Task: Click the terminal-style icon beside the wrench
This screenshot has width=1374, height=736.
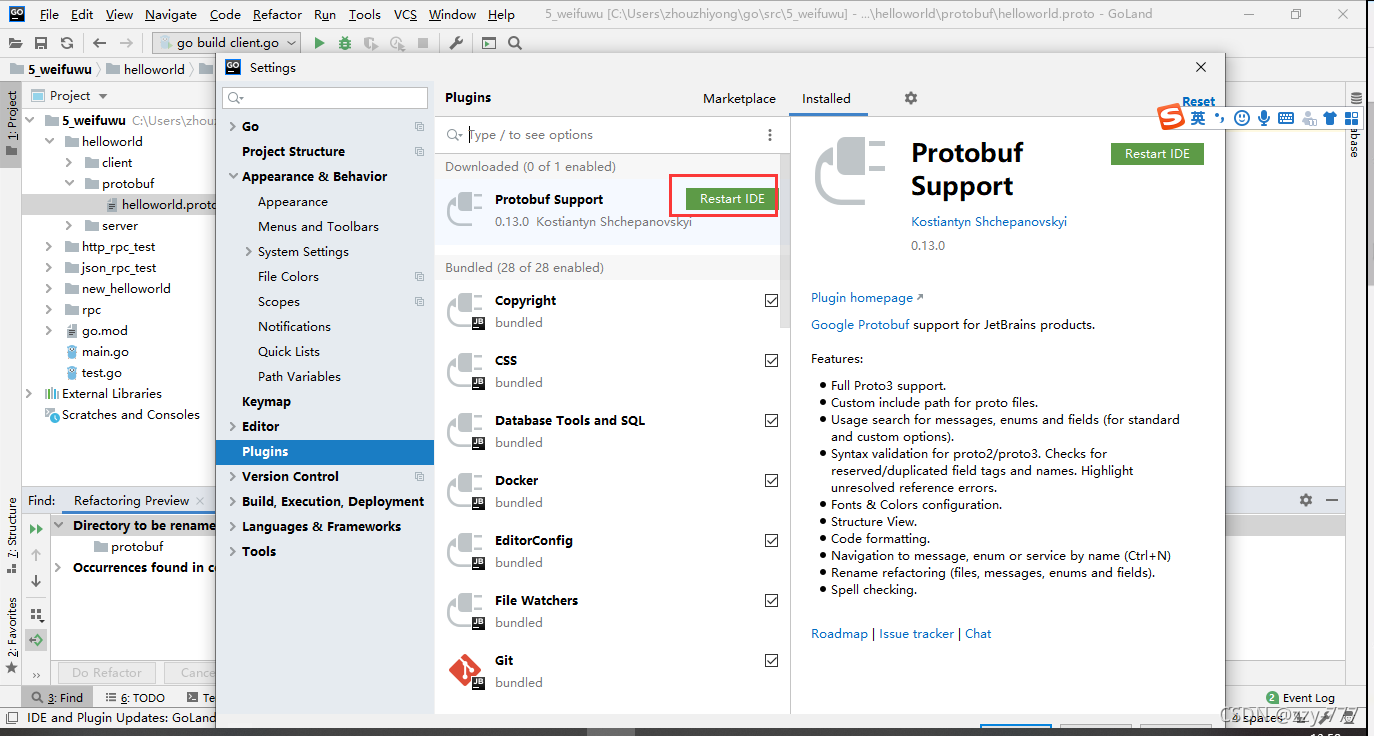Action: [x=488, y=43]
